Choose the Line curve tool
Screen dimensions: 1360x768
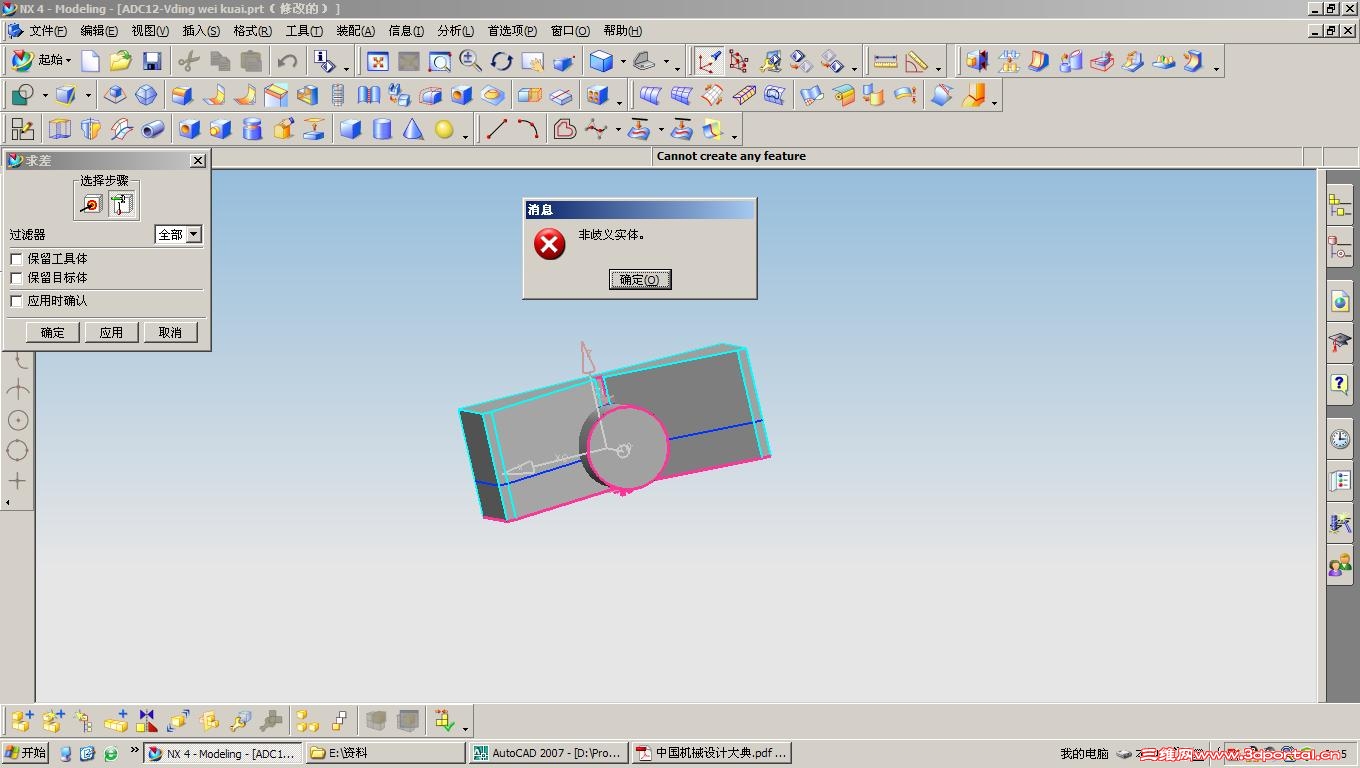497,129
